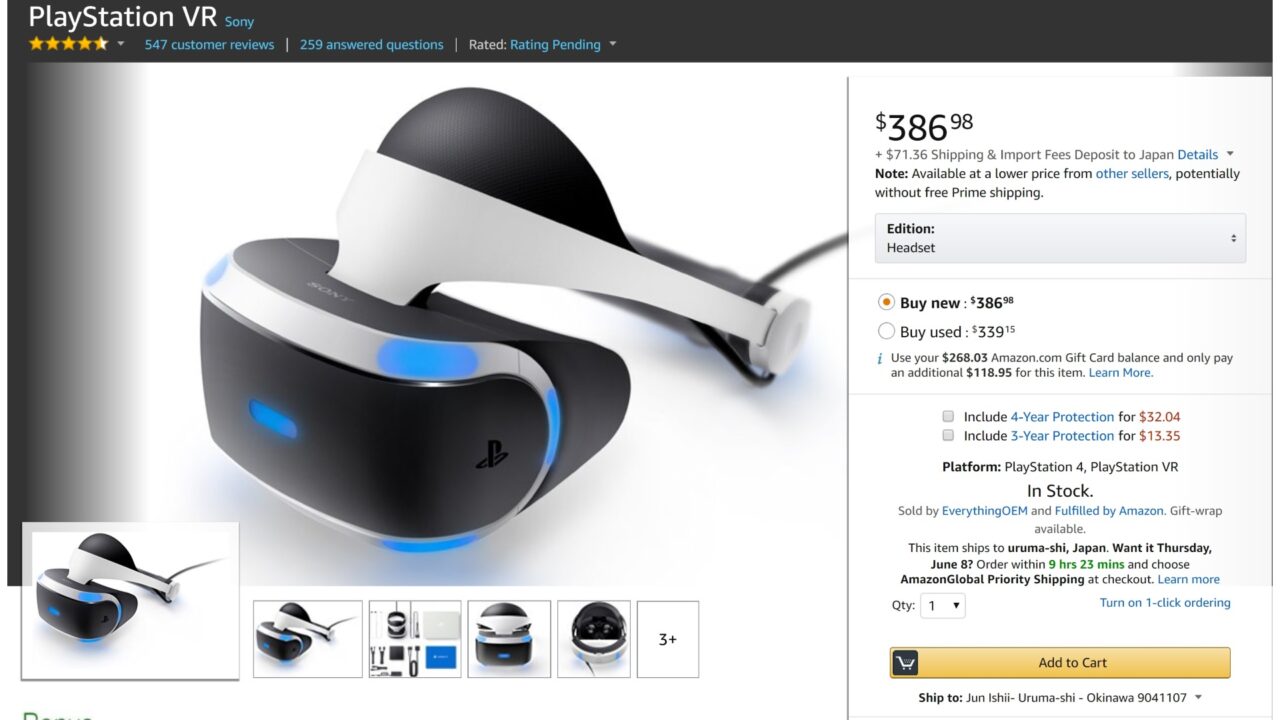This screenshot has width=1280, height=720.
Task: Expand the Ship to address selector
Action: (1060, 698)
